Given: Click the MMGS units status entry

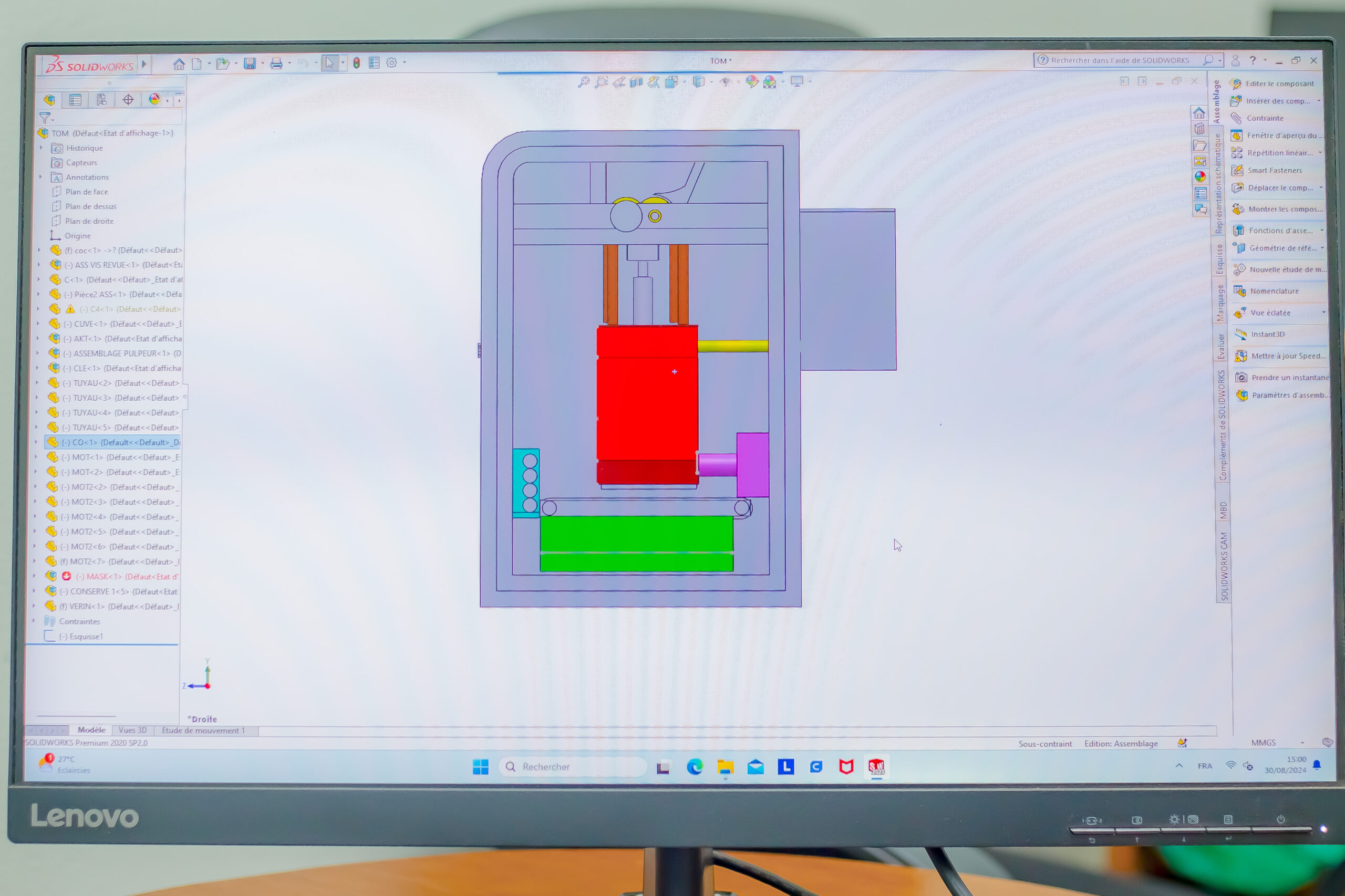Looking at the screenshot, I should pos(1263,743).
